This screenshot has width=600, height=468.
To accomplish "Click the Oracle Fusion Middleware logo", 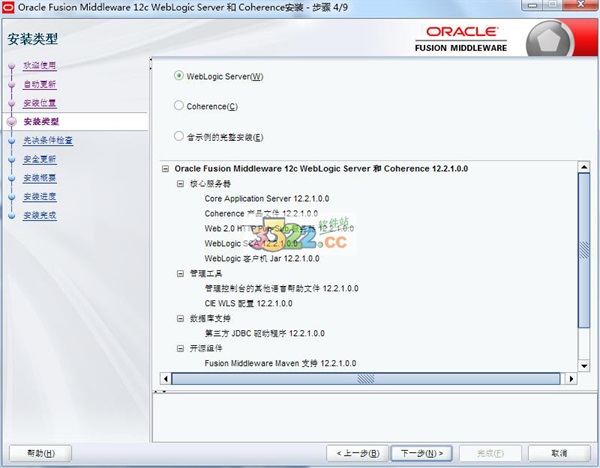I will coord(461,39).
